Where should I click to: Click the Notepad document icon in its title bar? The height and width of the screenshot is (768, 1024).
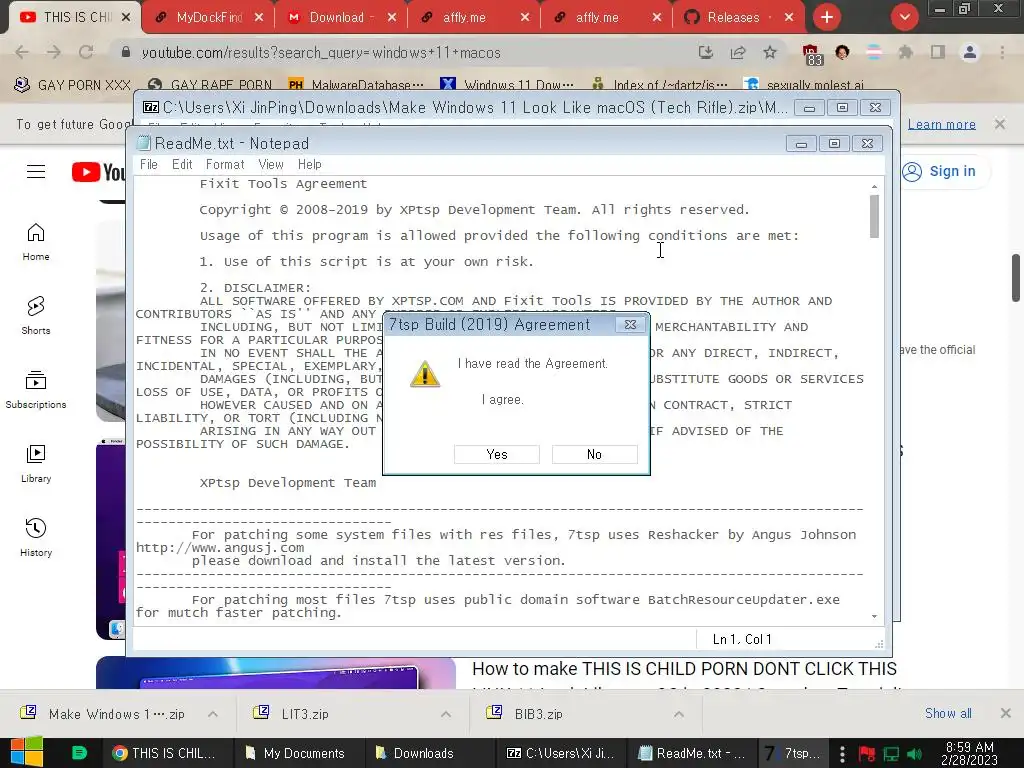(x=144, y=143)
